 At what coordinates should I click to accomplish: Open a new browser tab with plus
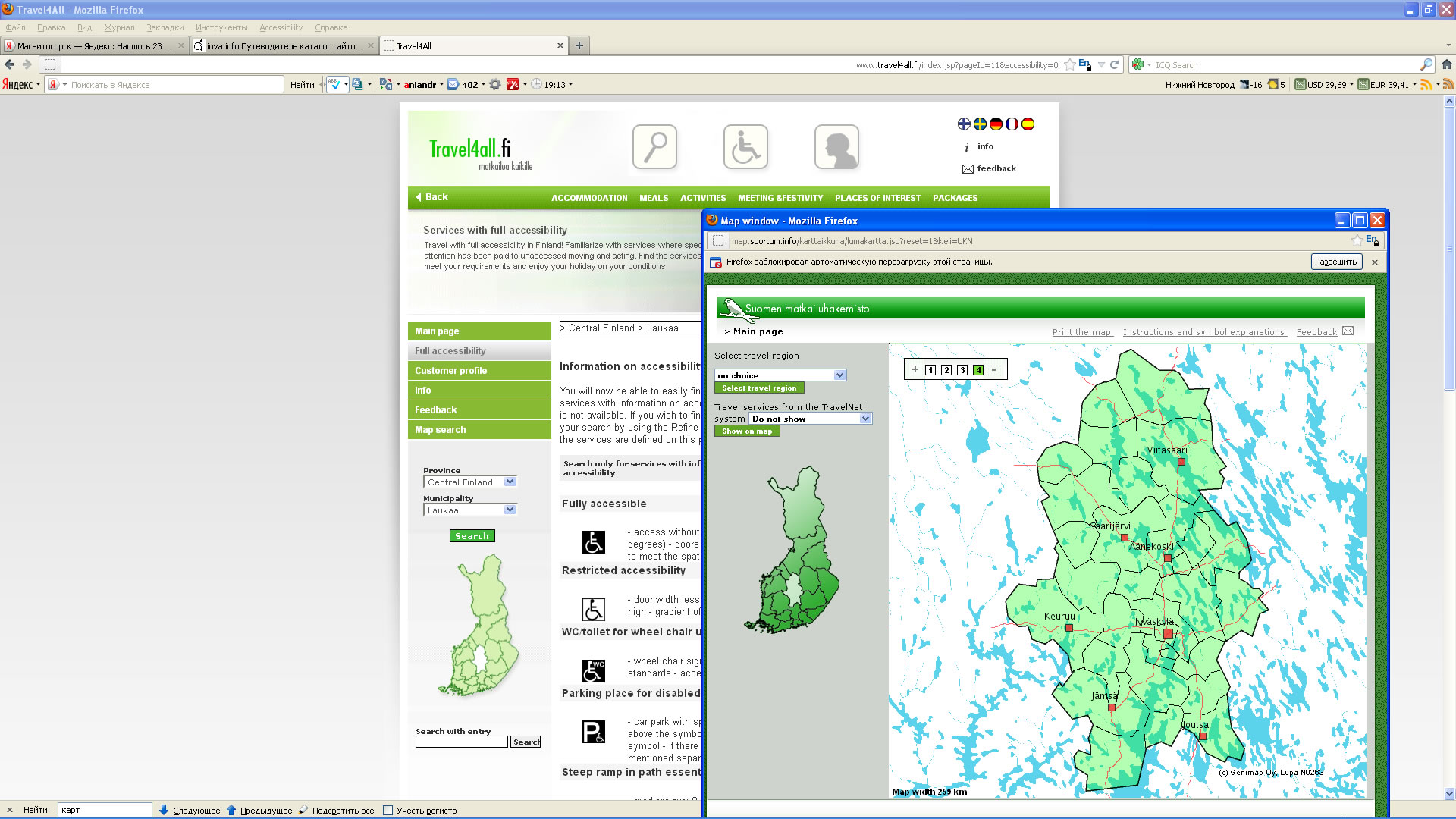(579, 45)
